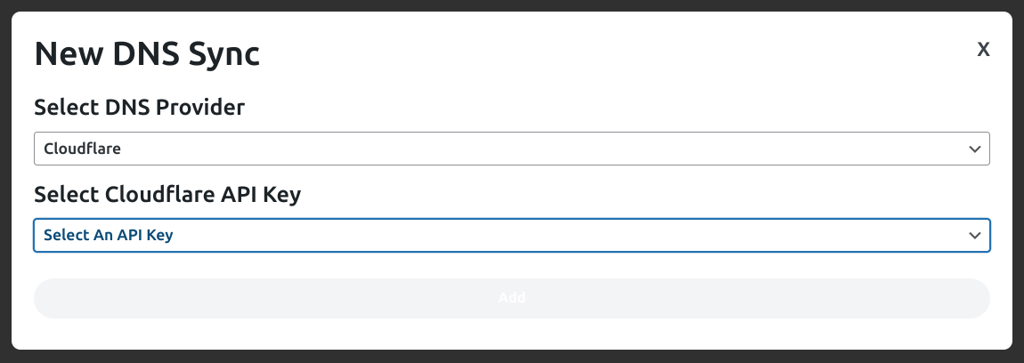
Task: Click the X icon beside the dialog title
Action: (x=983, y=50)
